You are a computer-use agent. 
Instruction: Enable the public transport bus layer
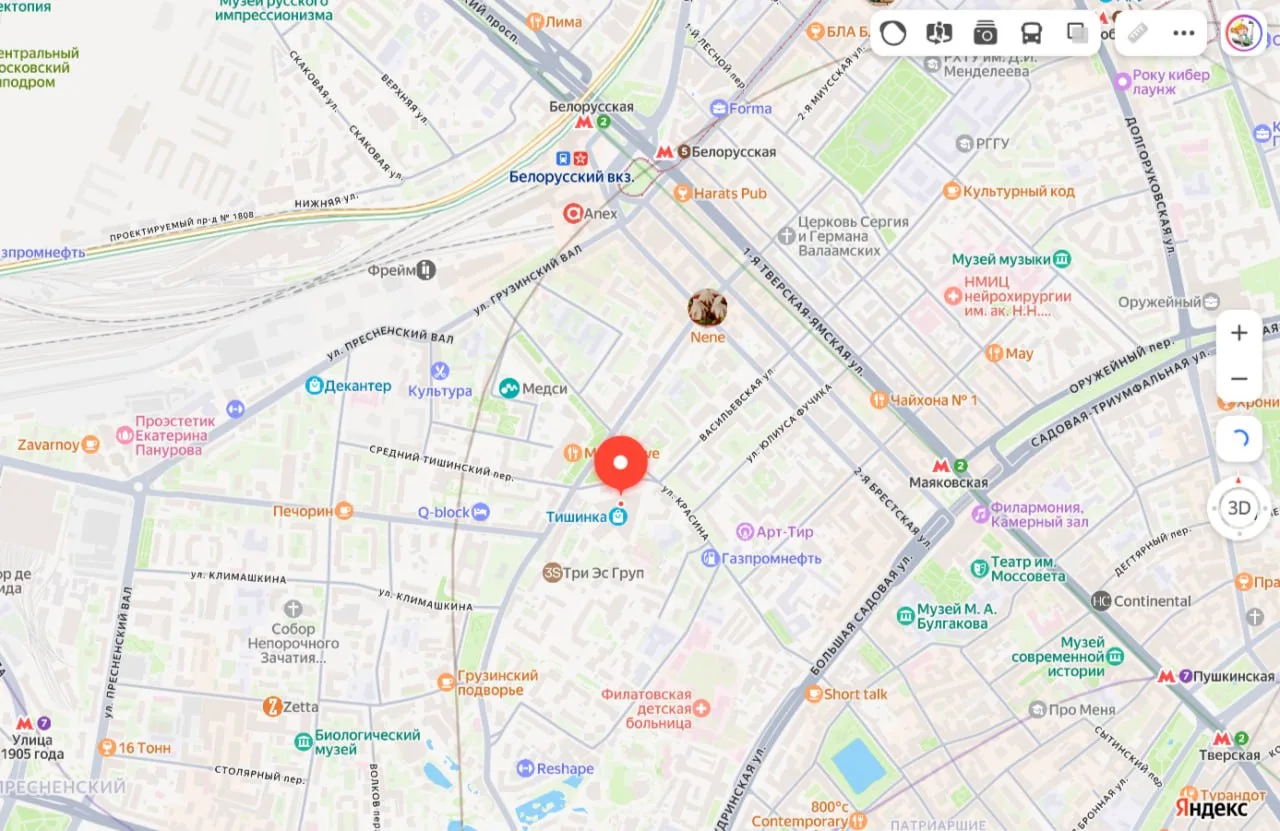pyautogui.click(x=1031, y=33)
